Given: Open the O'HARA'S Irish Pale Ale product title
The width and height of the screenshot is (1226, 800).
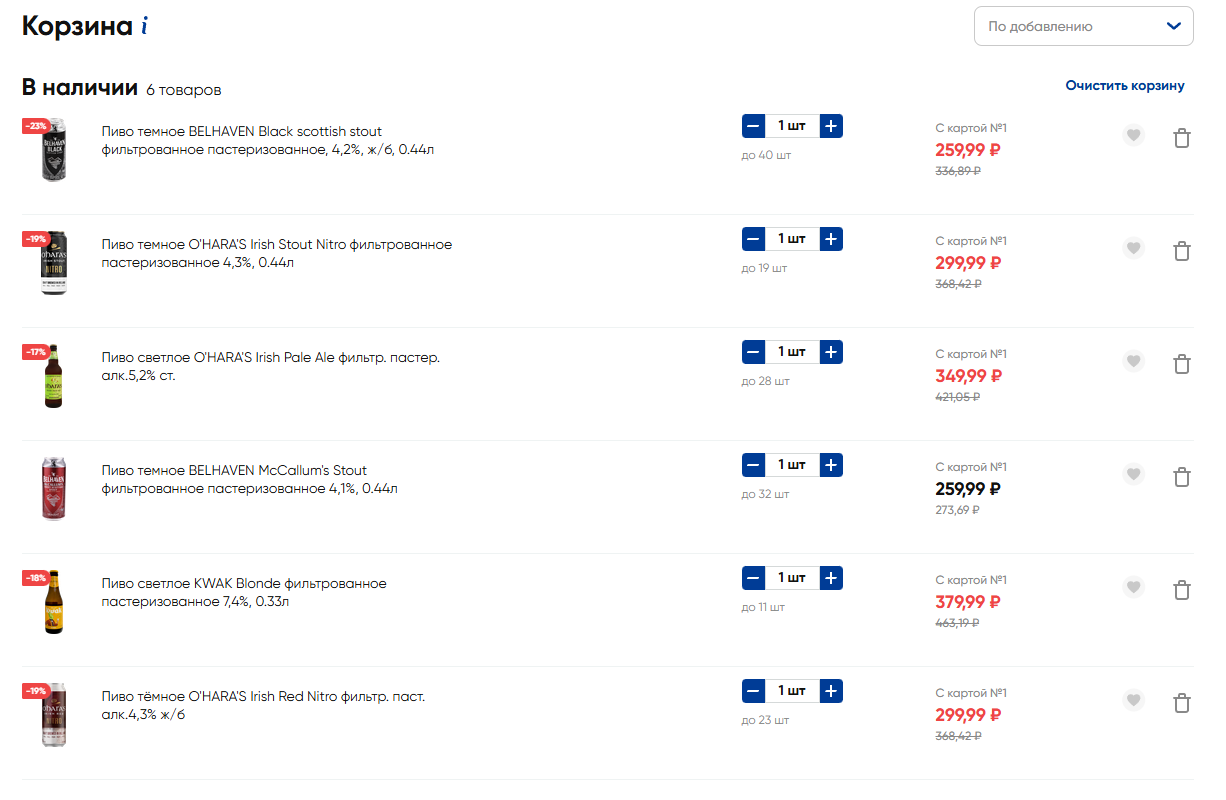Looking at the screenshot, I should click(x=271, y=366).
